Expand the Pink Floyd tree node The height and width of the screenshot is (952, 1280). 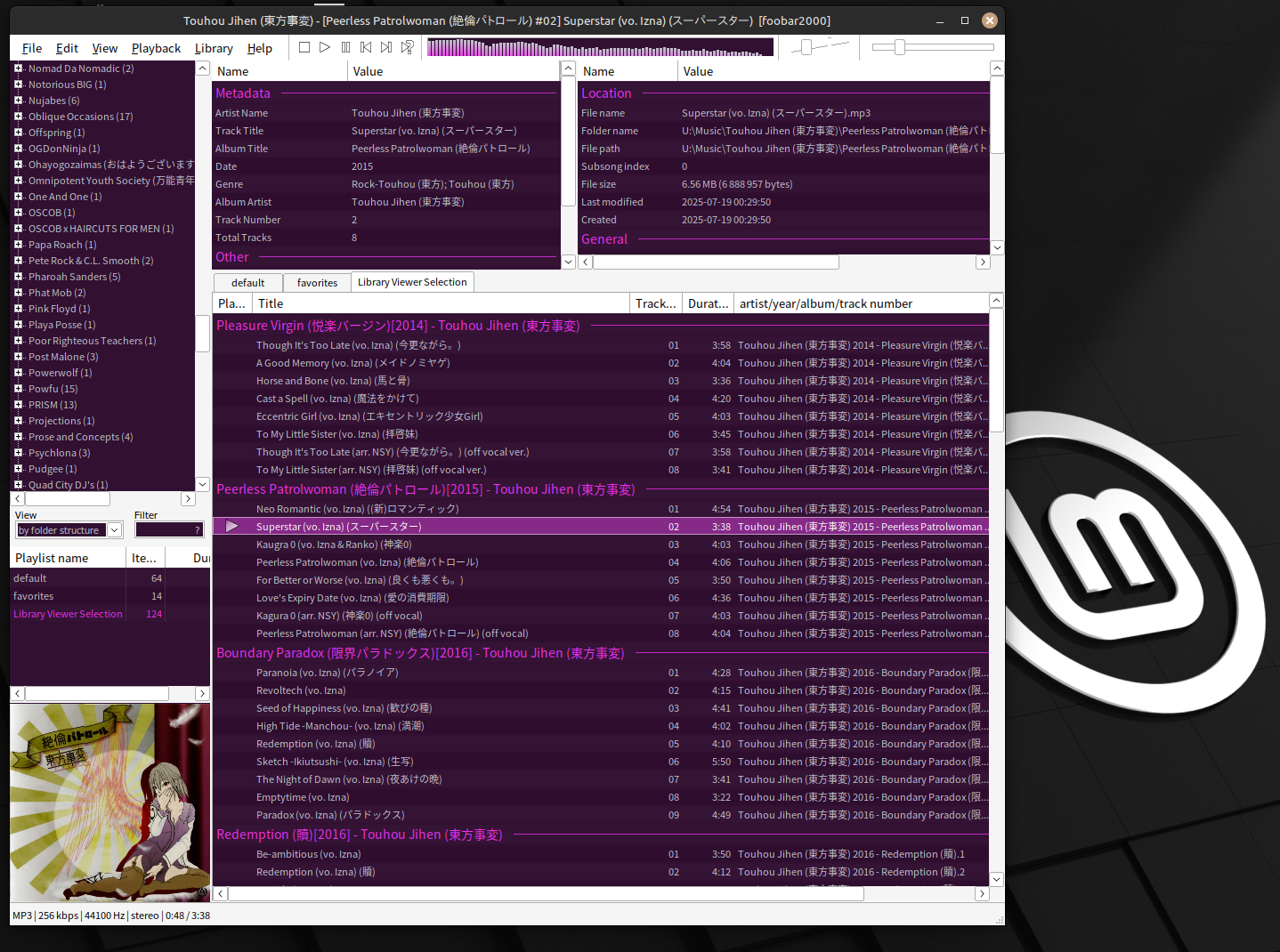pyautogui.click(x=18, y=309)
